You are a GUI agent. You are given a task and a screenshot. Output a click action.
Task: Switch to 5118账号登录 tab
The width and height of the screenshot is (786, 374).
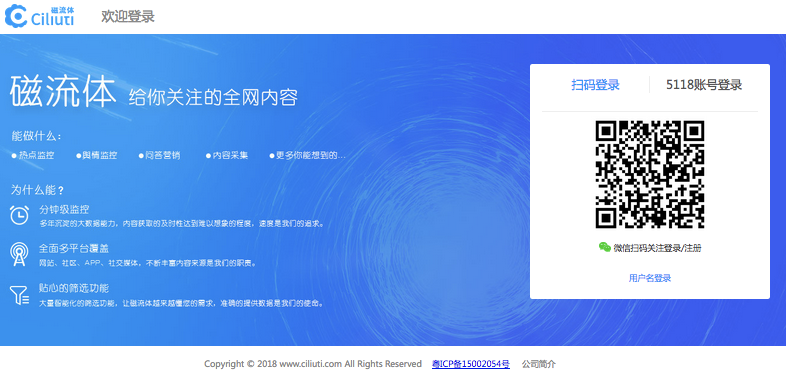coord(704,85)
